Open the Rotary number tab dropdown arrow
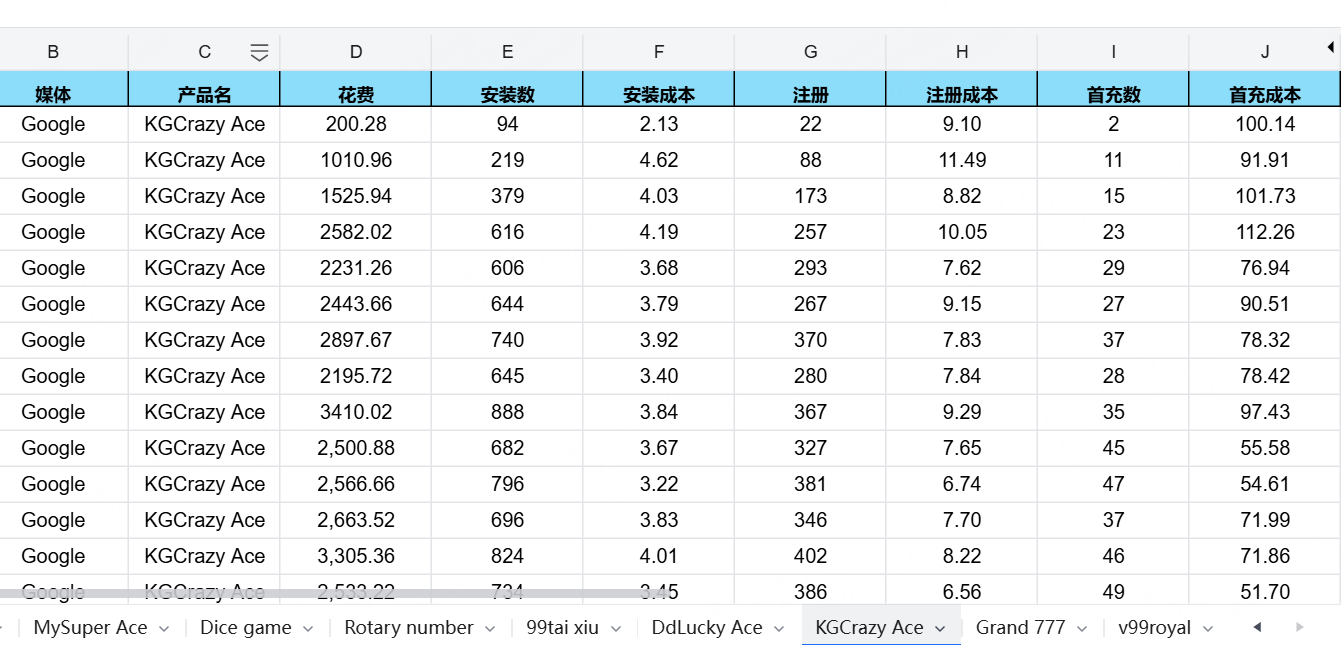The image size is (1341, 645). [490, 628]
